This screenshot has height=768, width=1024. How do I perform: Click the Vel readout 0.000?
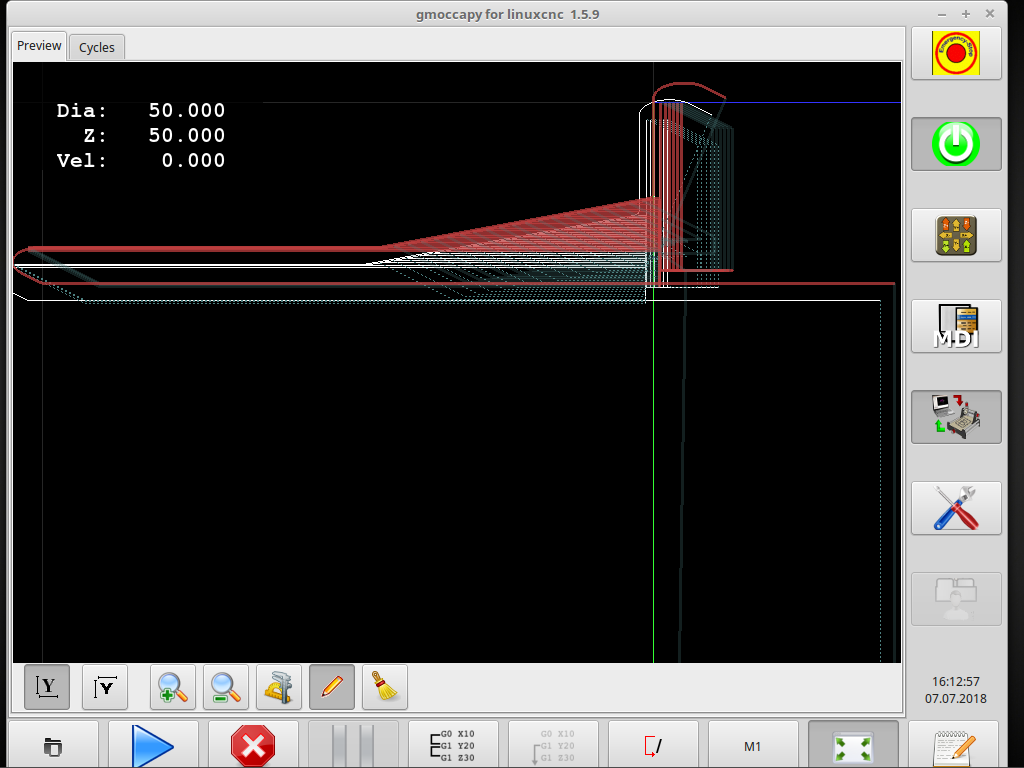(193, 160)
